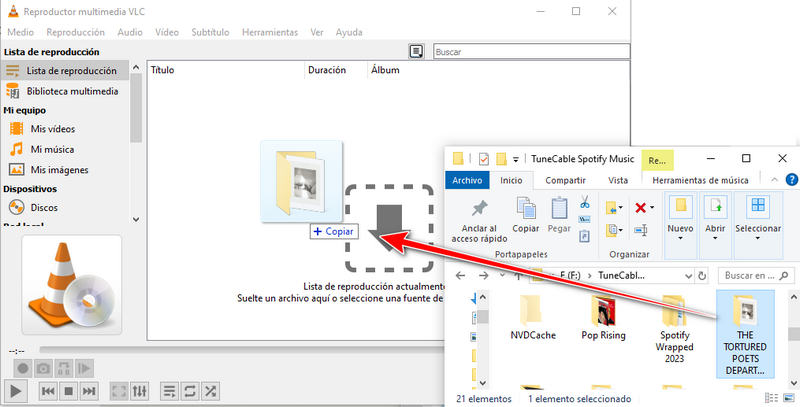Image resolution: width=800 pixels, height=407 pixels.
Task: Click VLC next track button
Action: pyautogui.click(x=89, y=391)
